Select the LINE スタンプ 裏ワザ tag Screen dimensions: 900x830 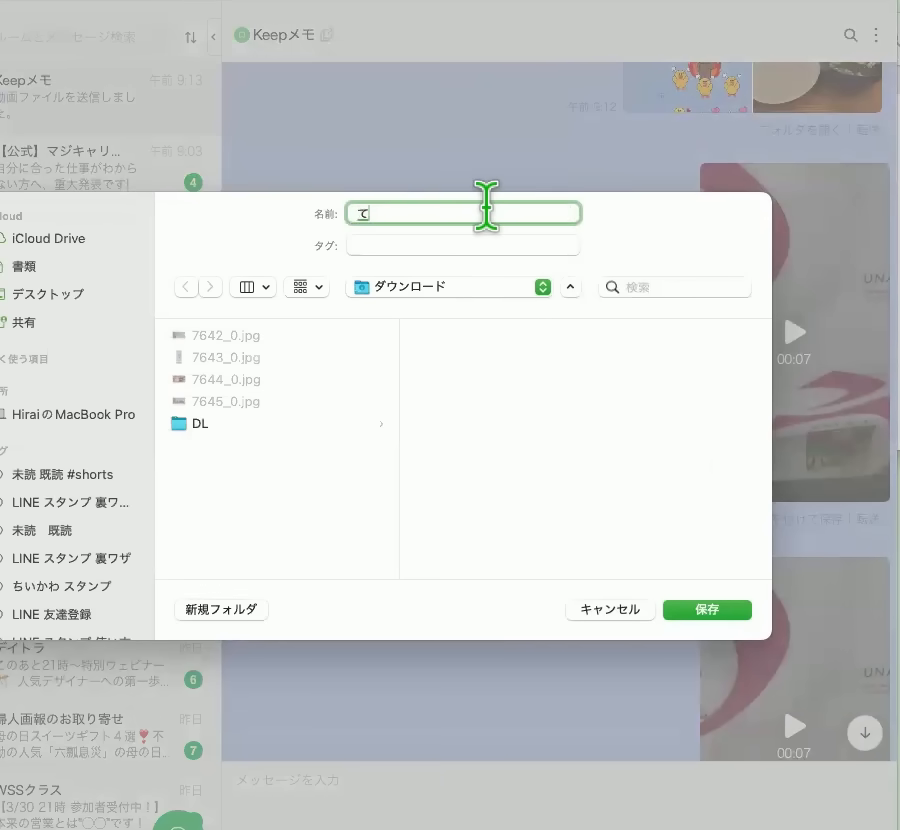(72, 558)
